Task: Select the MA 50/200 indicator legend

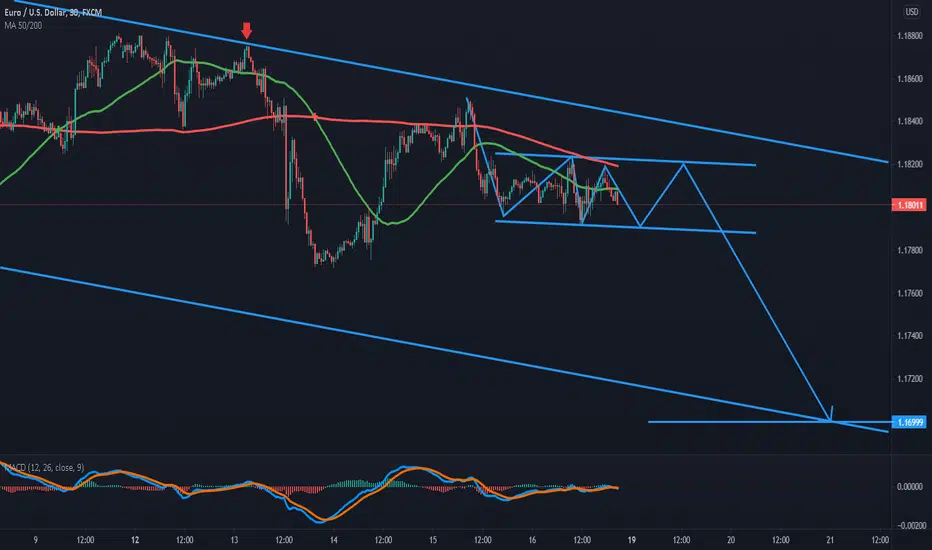Action: click(23, 26)
